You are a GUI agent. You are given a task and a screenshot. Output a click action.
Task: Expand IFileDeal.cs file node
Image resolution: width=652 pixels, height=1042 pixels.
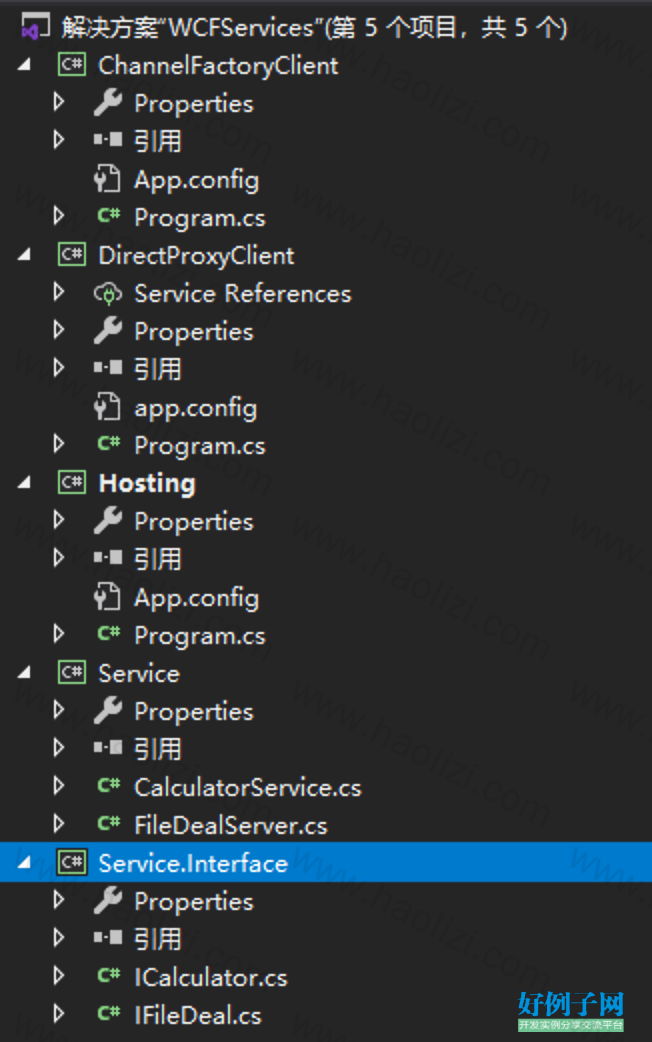pyautogui.click(x=59, y=1014)
